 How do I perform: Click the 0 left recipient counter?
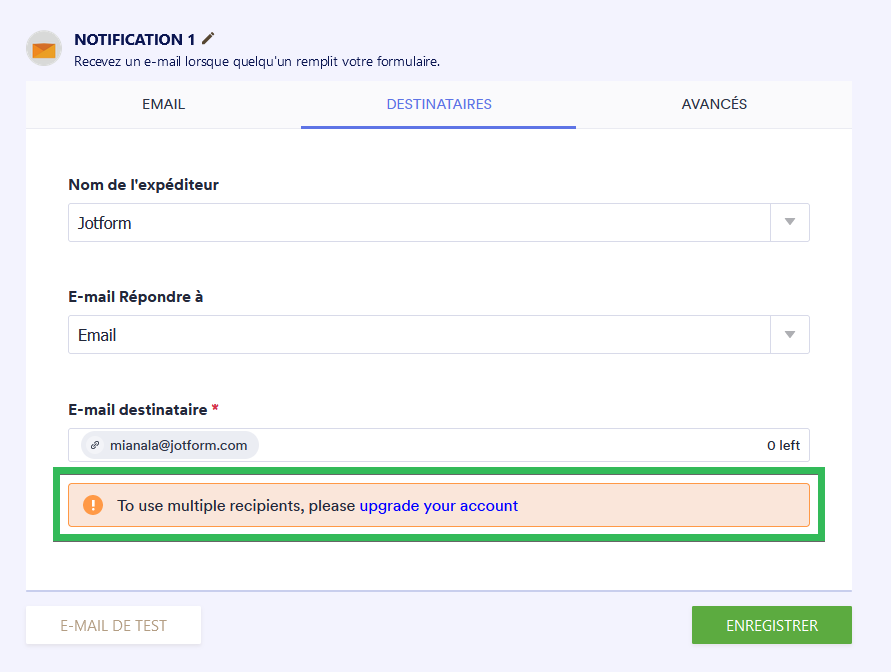[783, 446]
